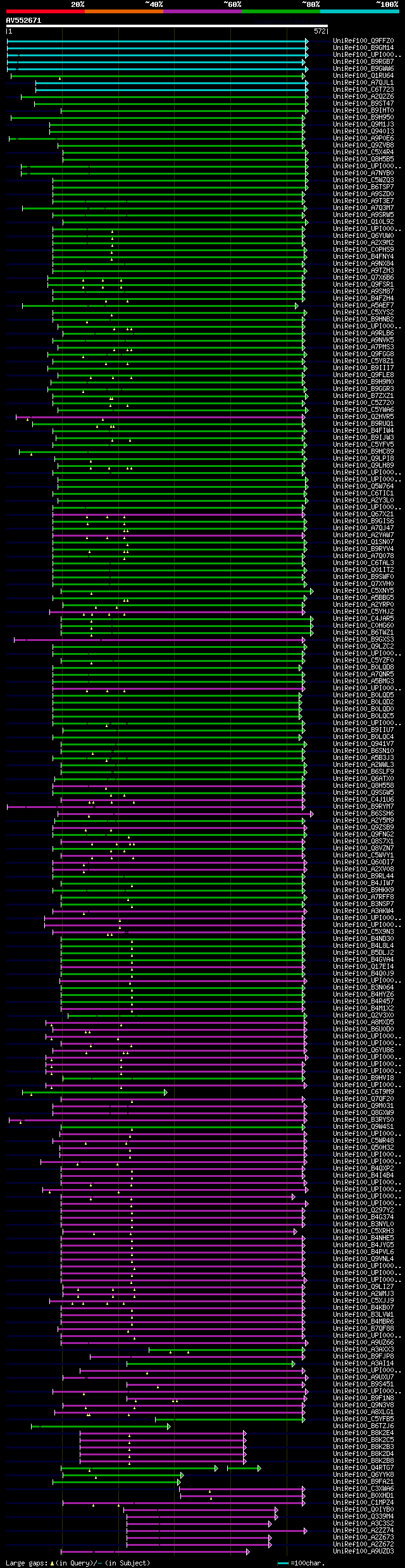The width and height of the screenshot is (405, 1568).
Task: Select the UniRef100_C4J1U6 label
Action: [x=363, y=800]
